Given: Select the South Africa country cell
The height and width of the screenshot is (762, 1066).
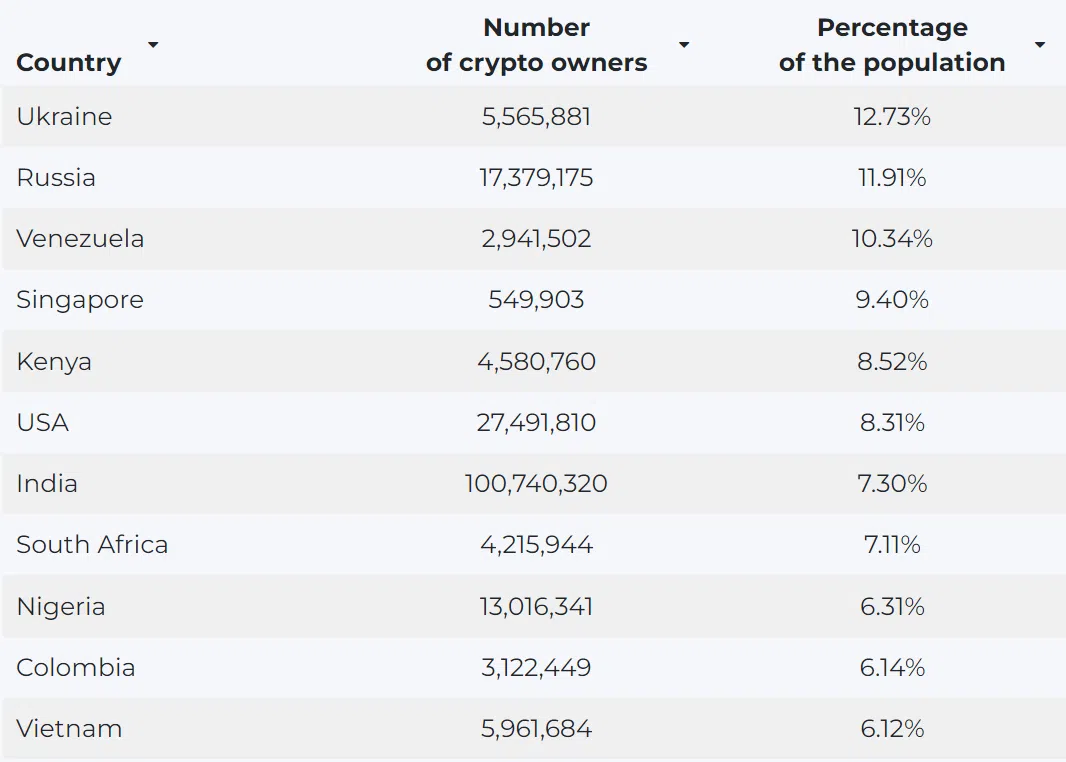Looking at the screenshot, I should point(92,544).
